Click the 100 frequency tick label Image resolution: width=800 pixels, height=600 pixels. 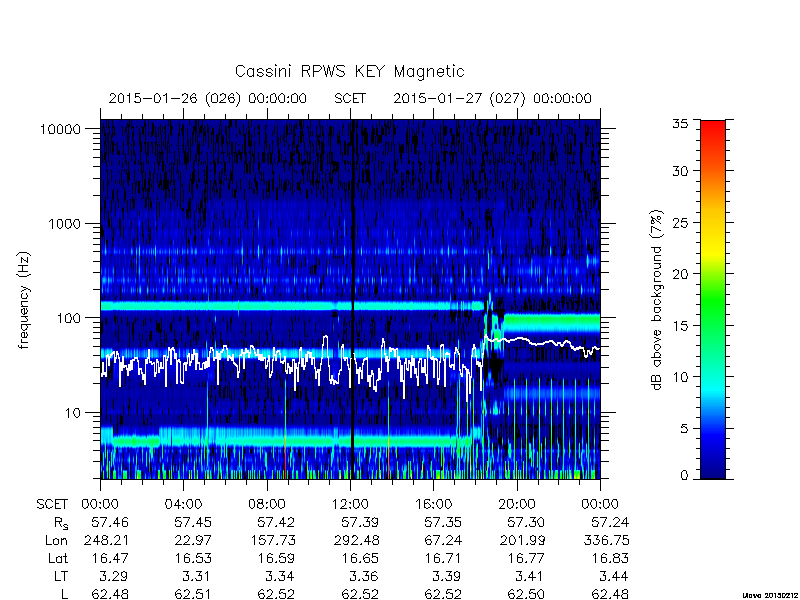[68, 318]
